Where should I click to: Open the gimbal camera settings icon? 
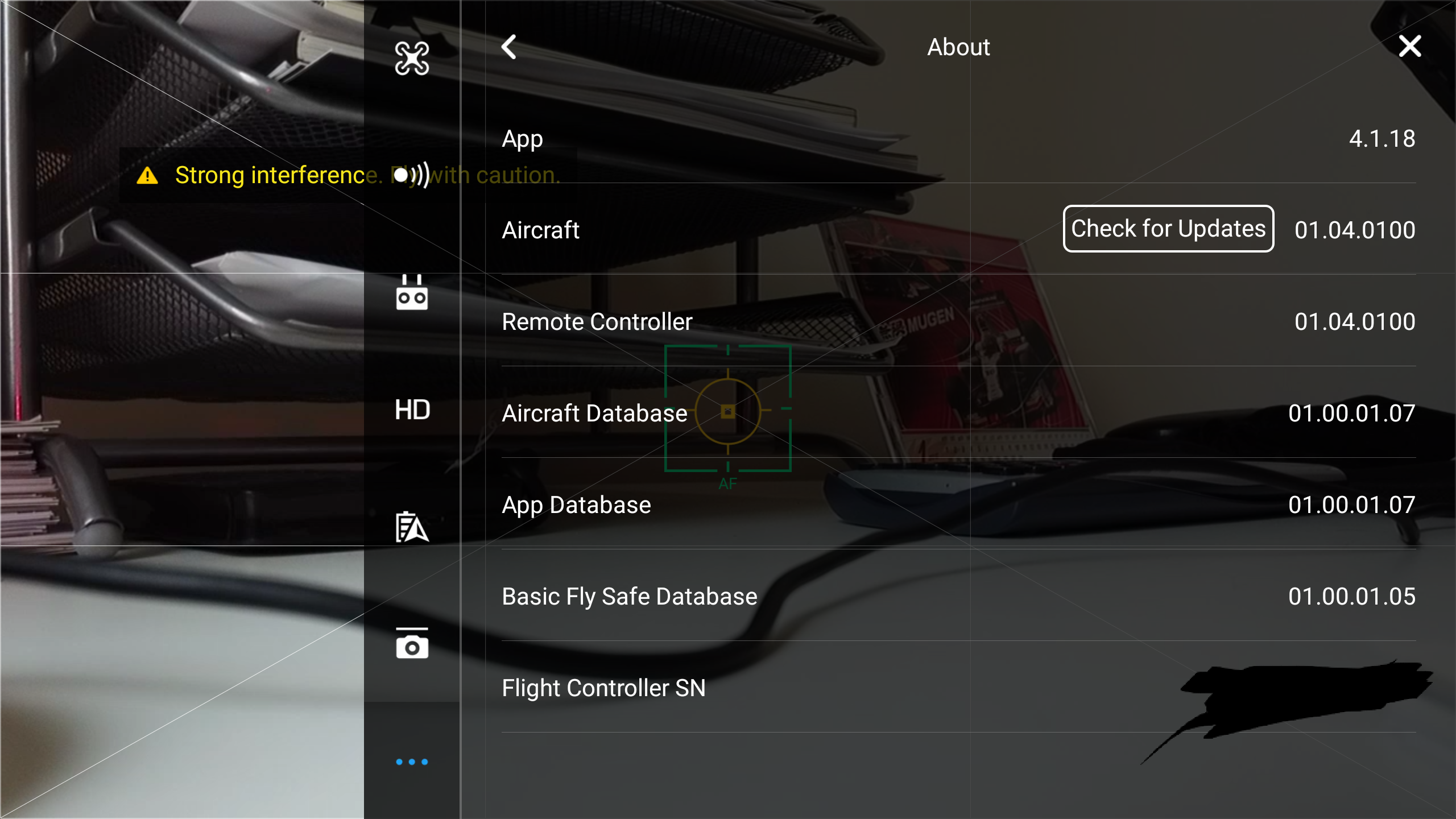[x=412, y=643]
